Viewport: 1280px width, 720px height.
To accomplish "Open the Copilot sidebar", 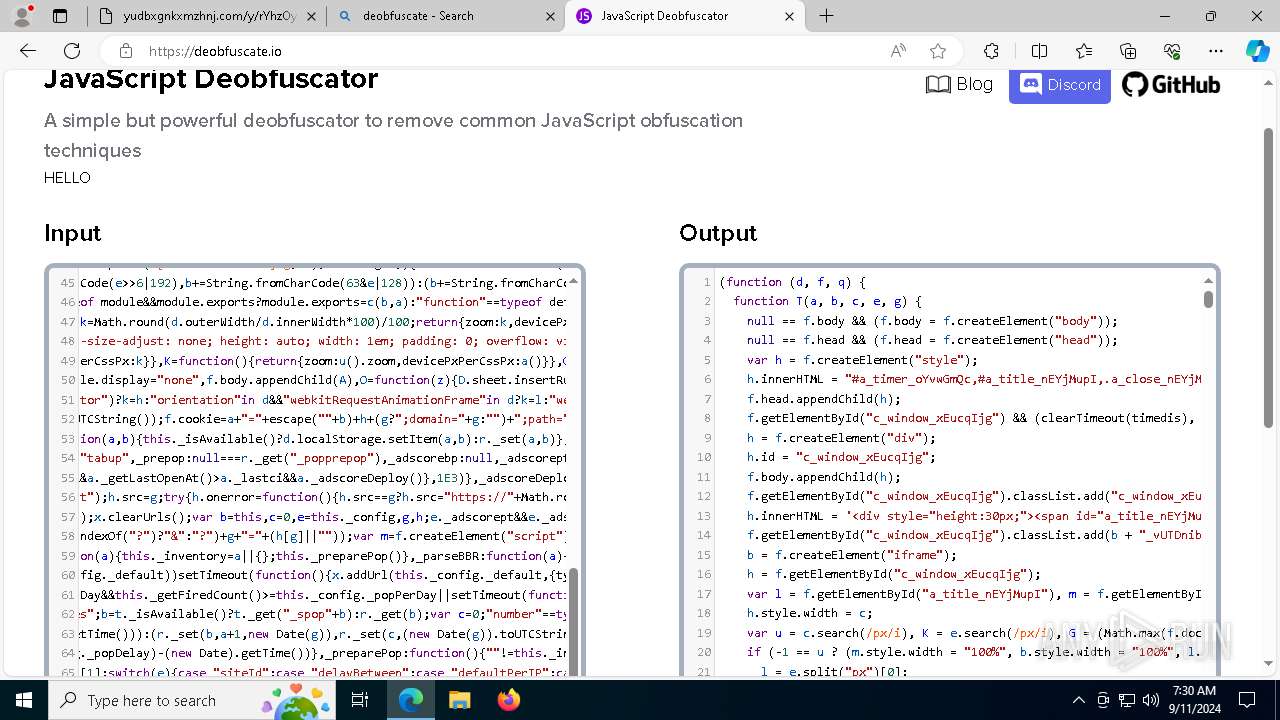I will (x=1257, y=51).
